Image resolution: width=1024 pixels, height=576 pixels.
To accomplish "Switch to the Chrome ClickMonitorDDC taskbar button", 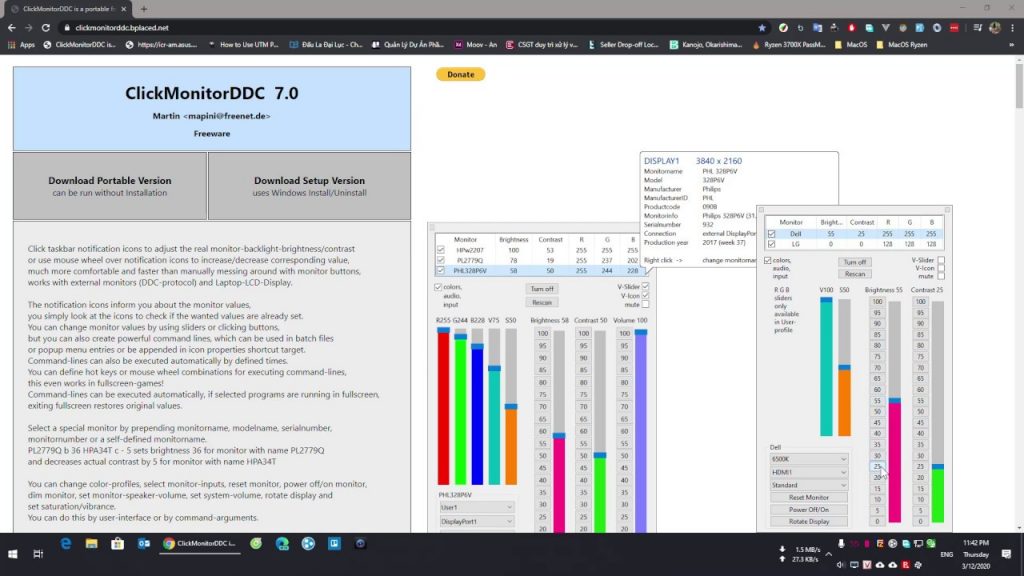I will [200, 543].
